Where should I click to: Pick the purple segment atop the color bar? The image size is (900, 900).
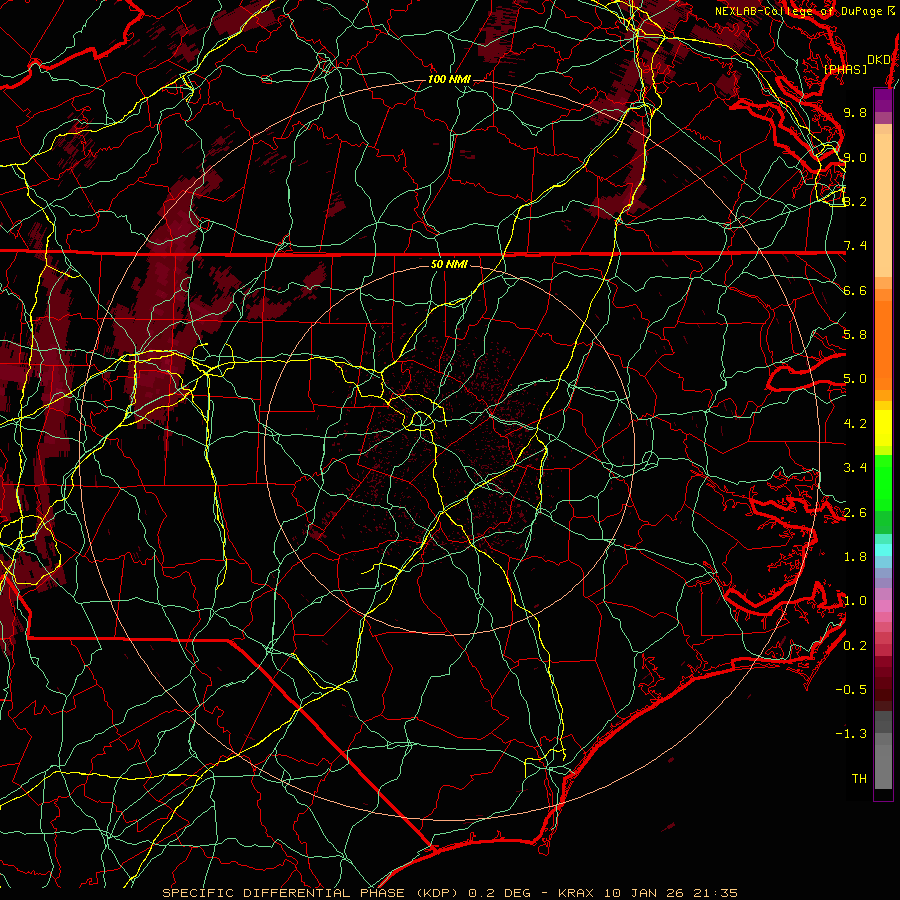pyautogui.click(x=883, y=100)
